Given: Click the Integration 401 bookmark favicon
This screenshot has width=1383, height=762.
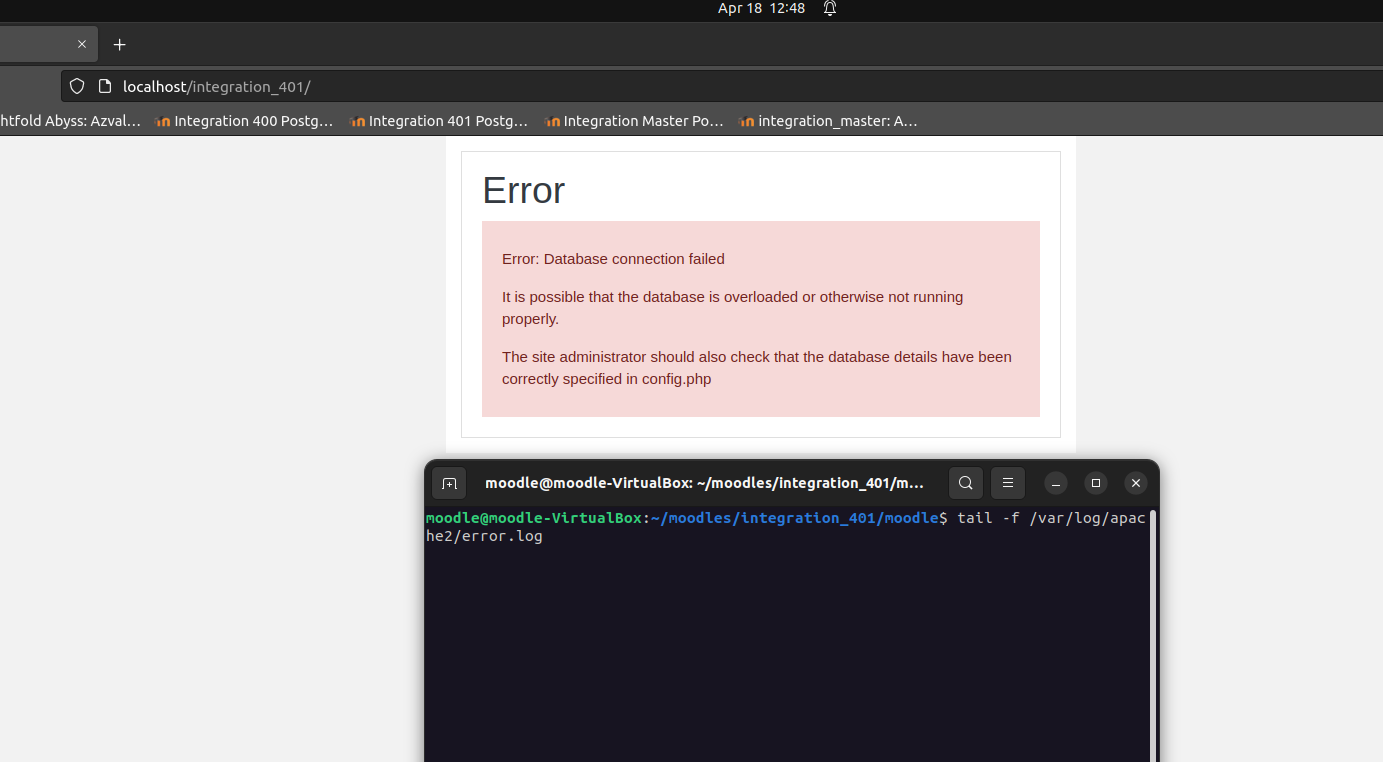Looking at the screenshot, I should (x=358, y=122).
